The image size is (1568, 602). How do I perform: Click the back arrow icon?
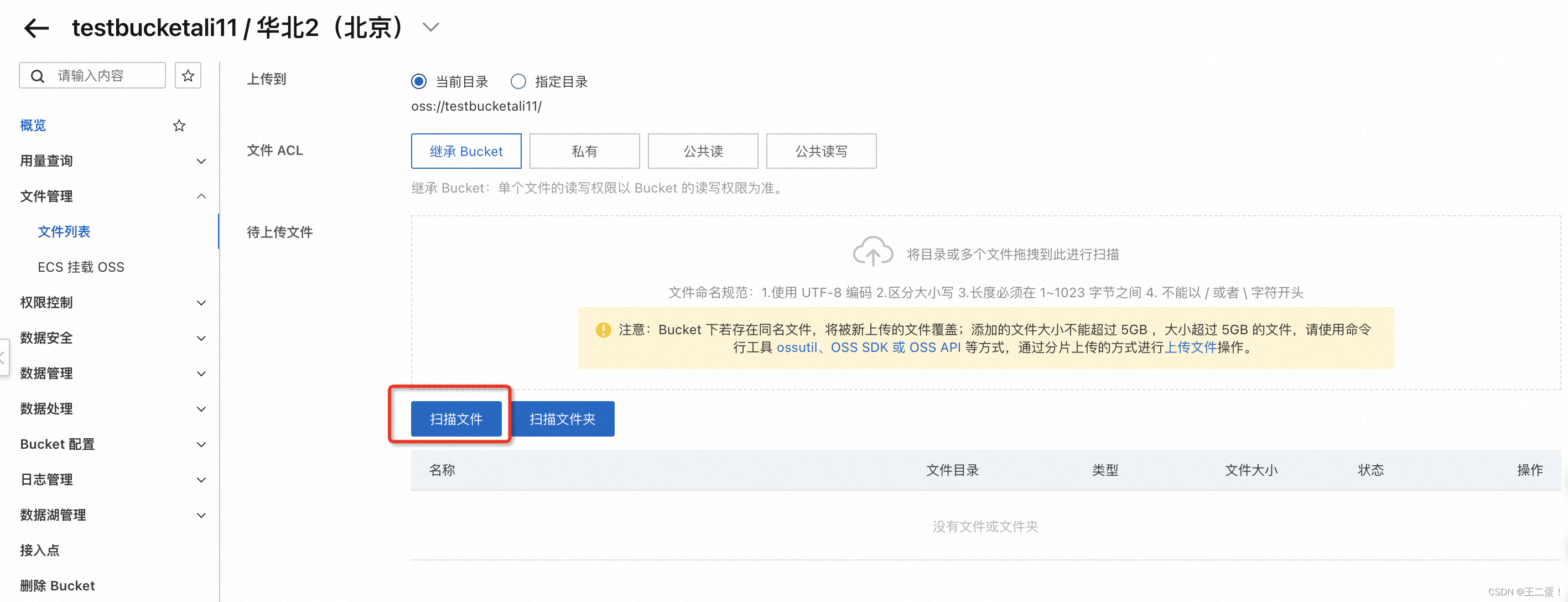[36, 28]
